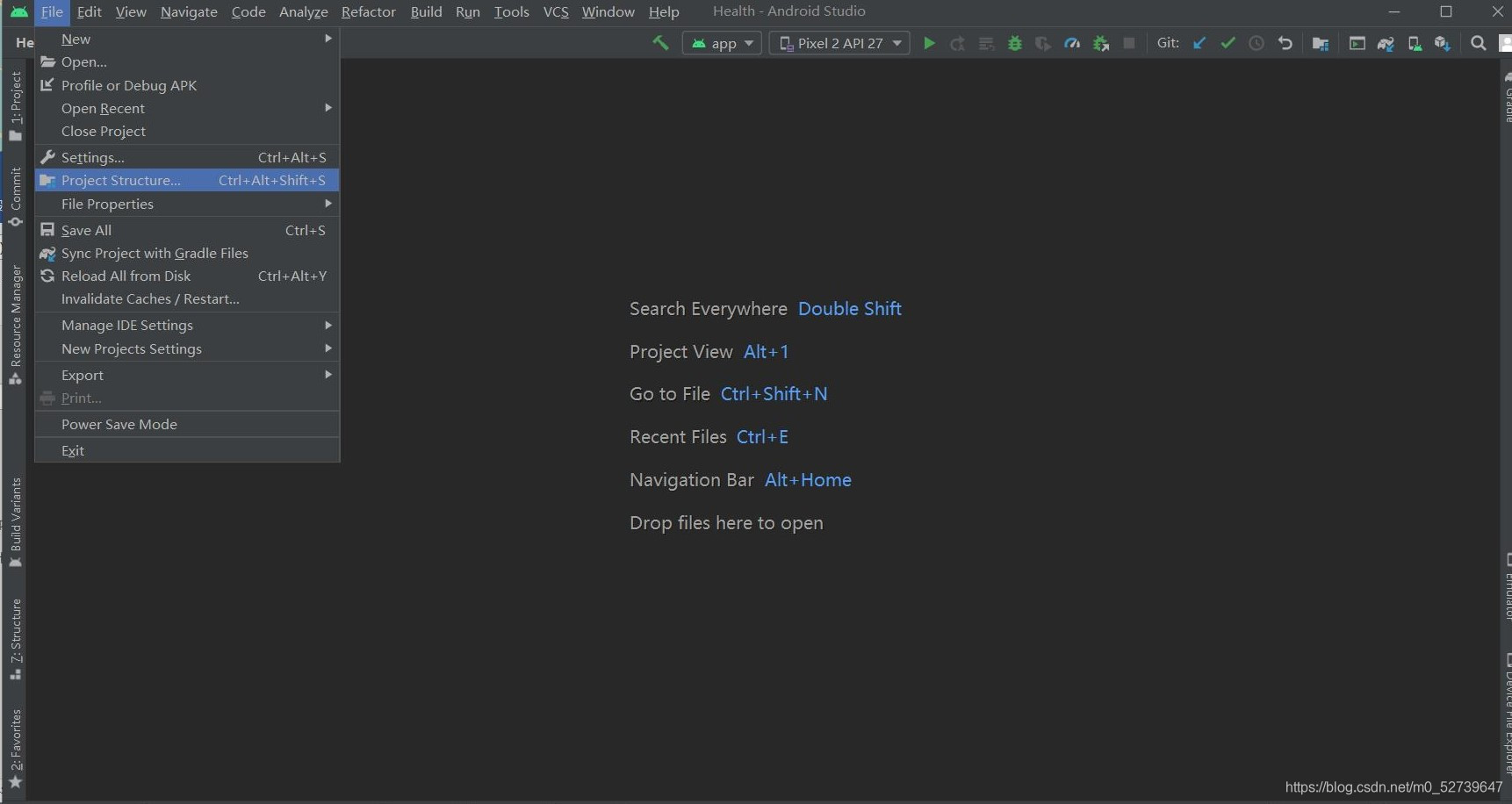Update project via blue Git arrow icon

click(x=1199, y=43)
